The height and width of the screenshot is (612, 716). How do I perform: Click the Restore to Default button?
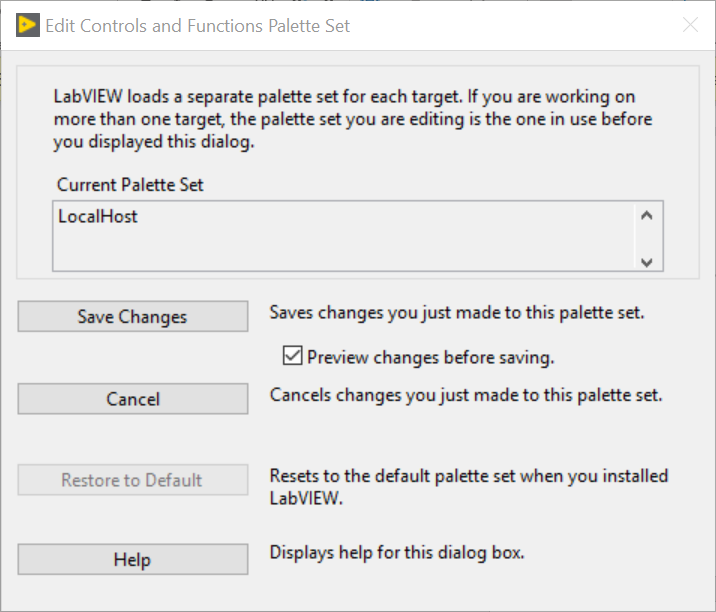point(133,480)
